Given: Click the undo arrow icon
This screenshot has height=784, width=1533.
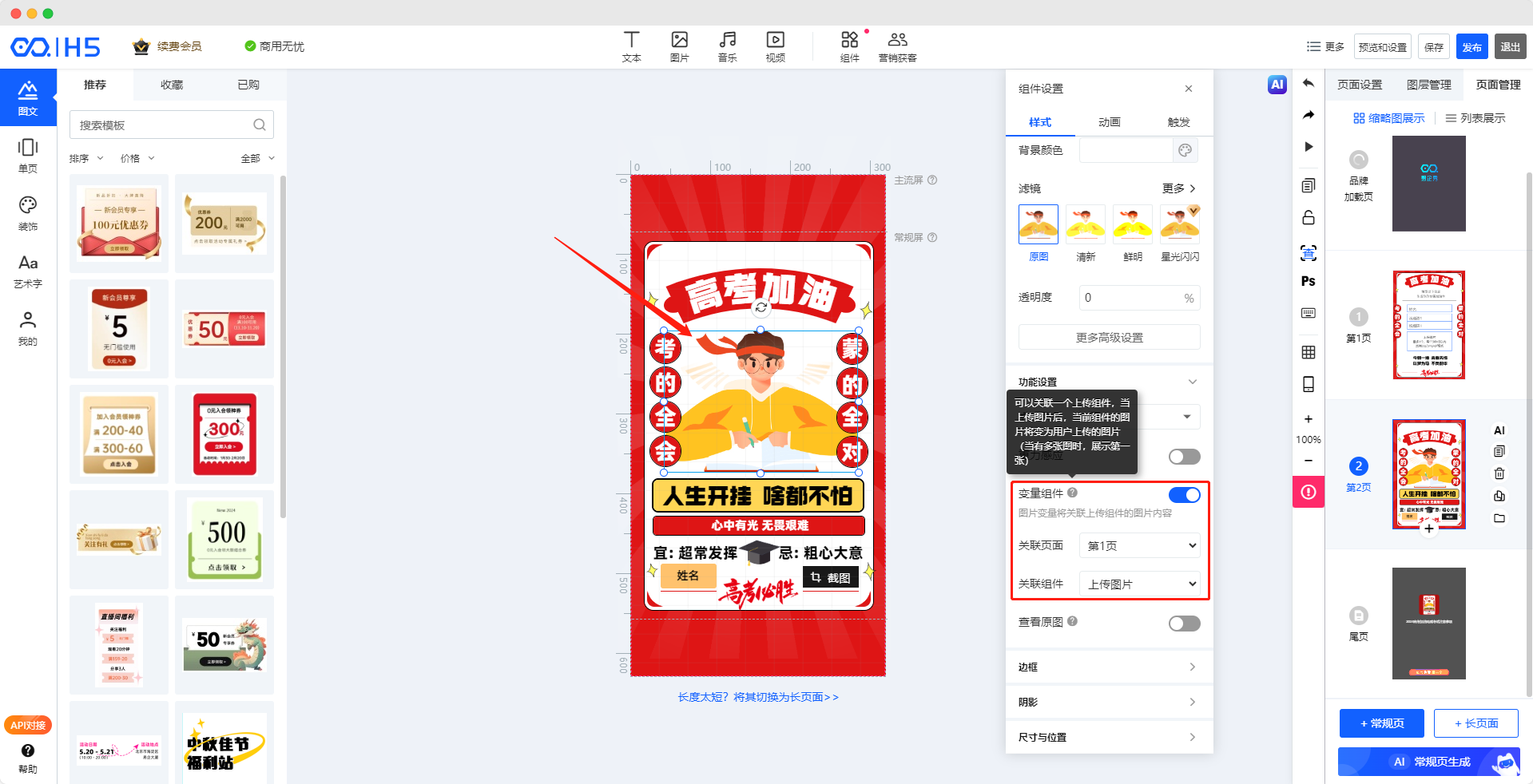Looking at the screenshot, I should tap(1309, 83).
